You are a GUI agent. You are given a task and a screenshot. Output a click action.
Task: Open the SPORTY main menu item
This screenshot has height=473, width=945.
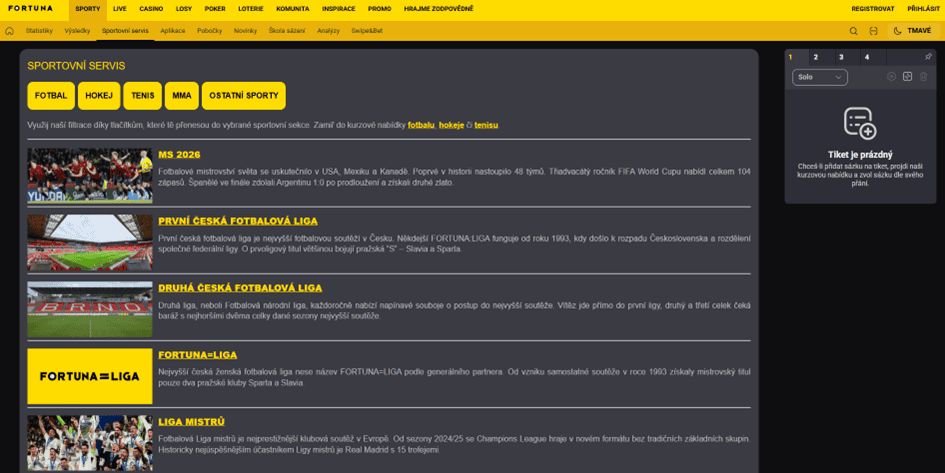[x=88, y=9]
